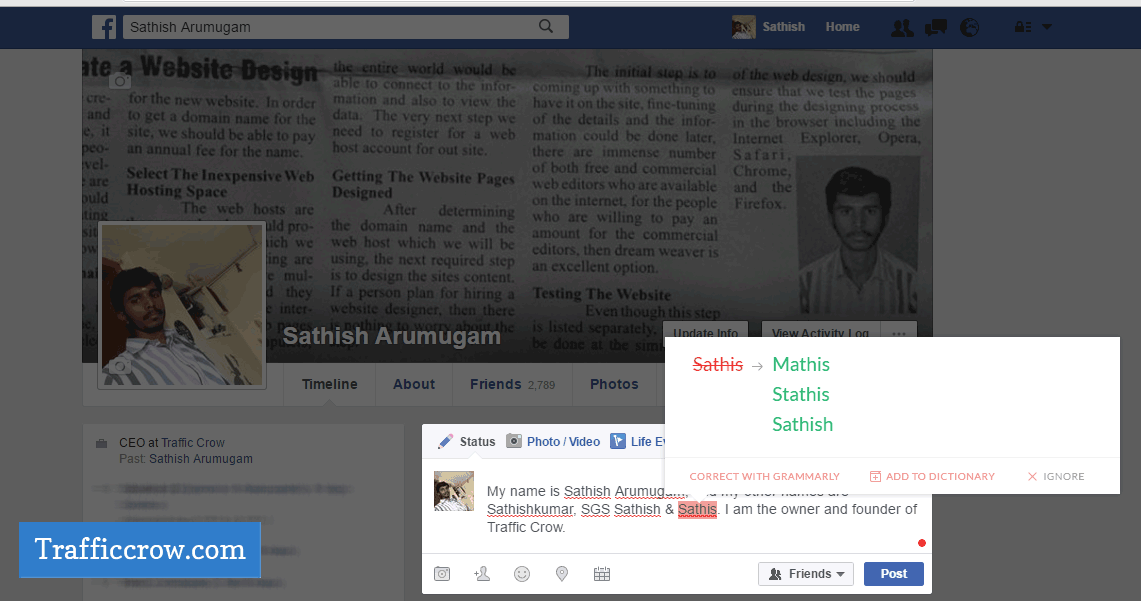
Task: Click the Update Info button
Action: (x=706, y=330)
